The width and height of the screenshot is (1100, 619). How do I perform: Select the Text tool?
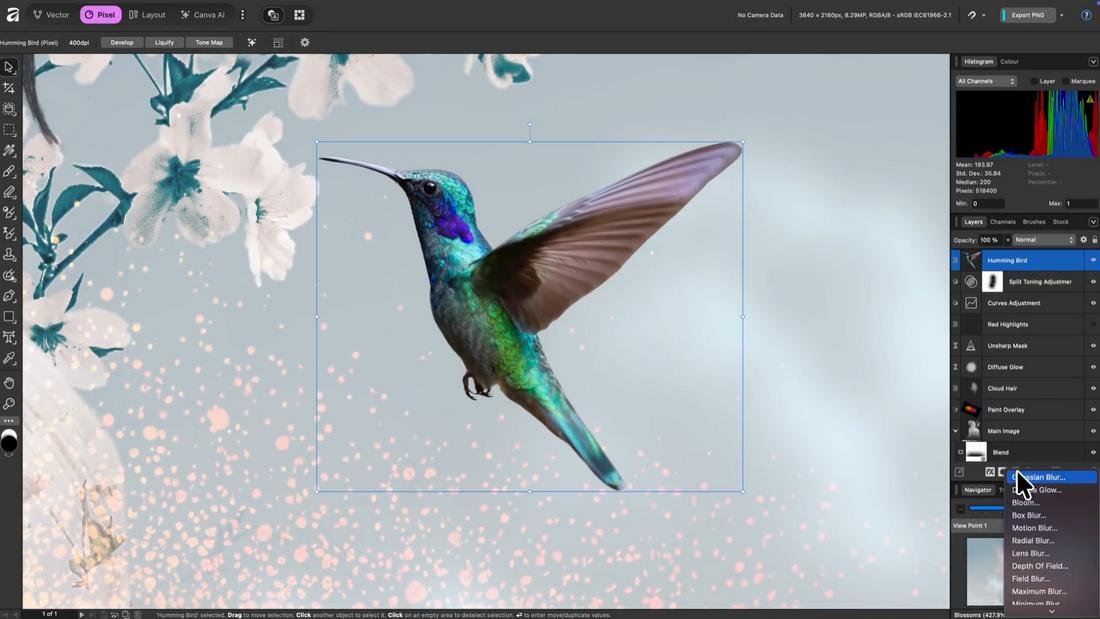coord(9,337)
